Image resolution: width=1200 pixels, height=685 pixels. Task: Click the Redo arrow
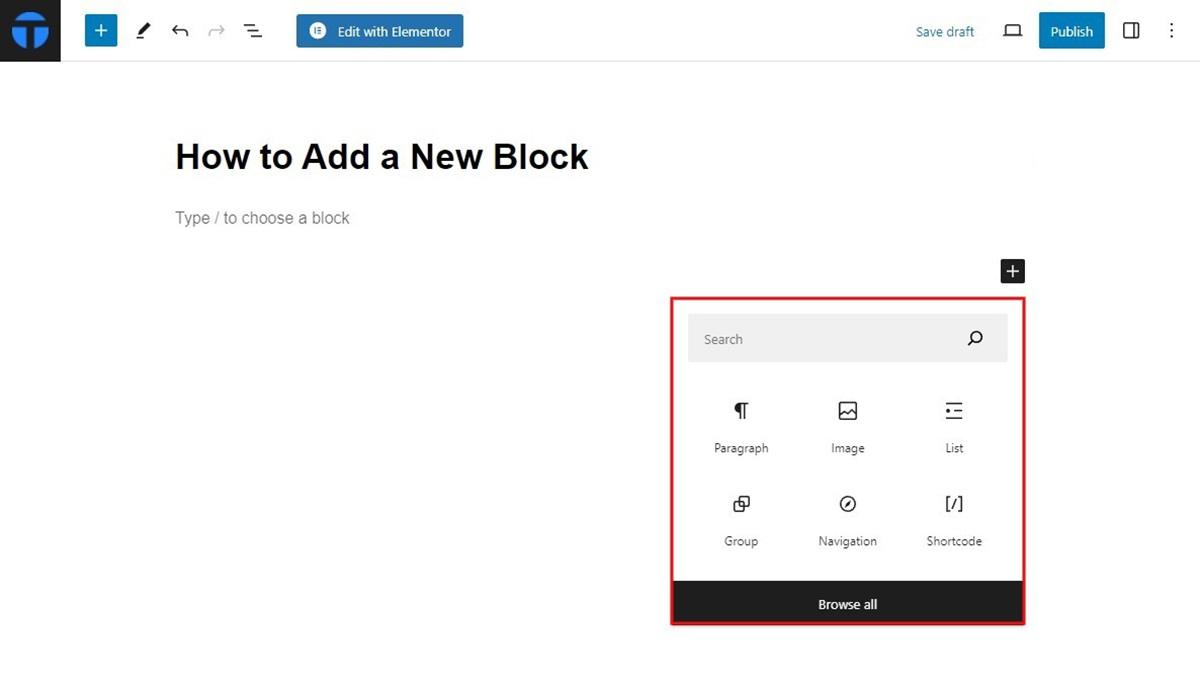pos(216,31)
